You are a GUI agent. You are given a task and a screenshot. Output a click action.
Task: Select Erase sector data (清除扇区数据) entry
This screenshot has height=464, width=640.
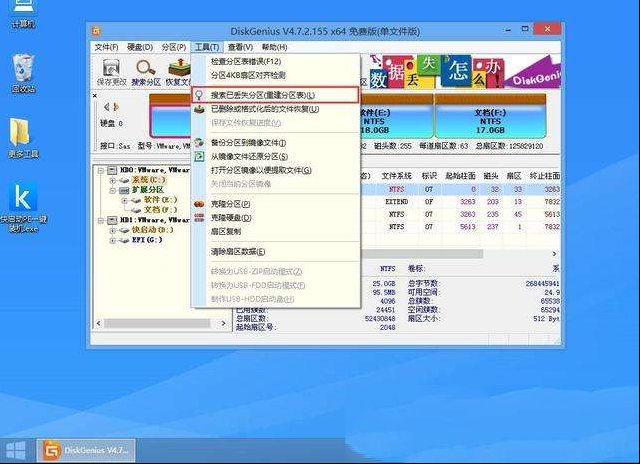pyautogui.click(x=276, y=252)
